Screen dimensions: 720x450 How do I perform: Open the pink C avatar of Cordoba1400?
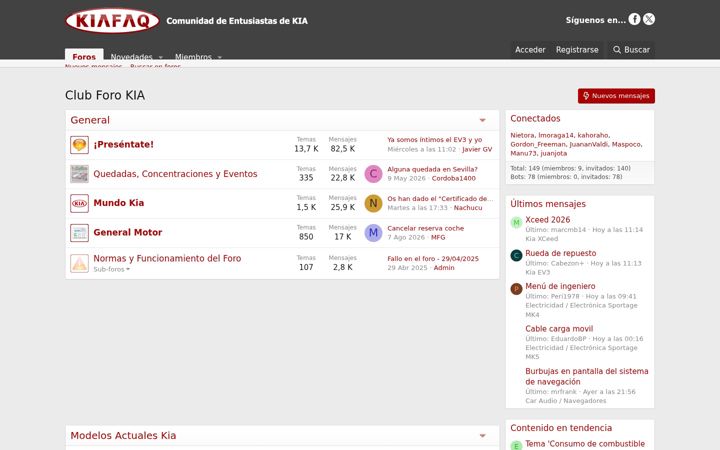373,174
